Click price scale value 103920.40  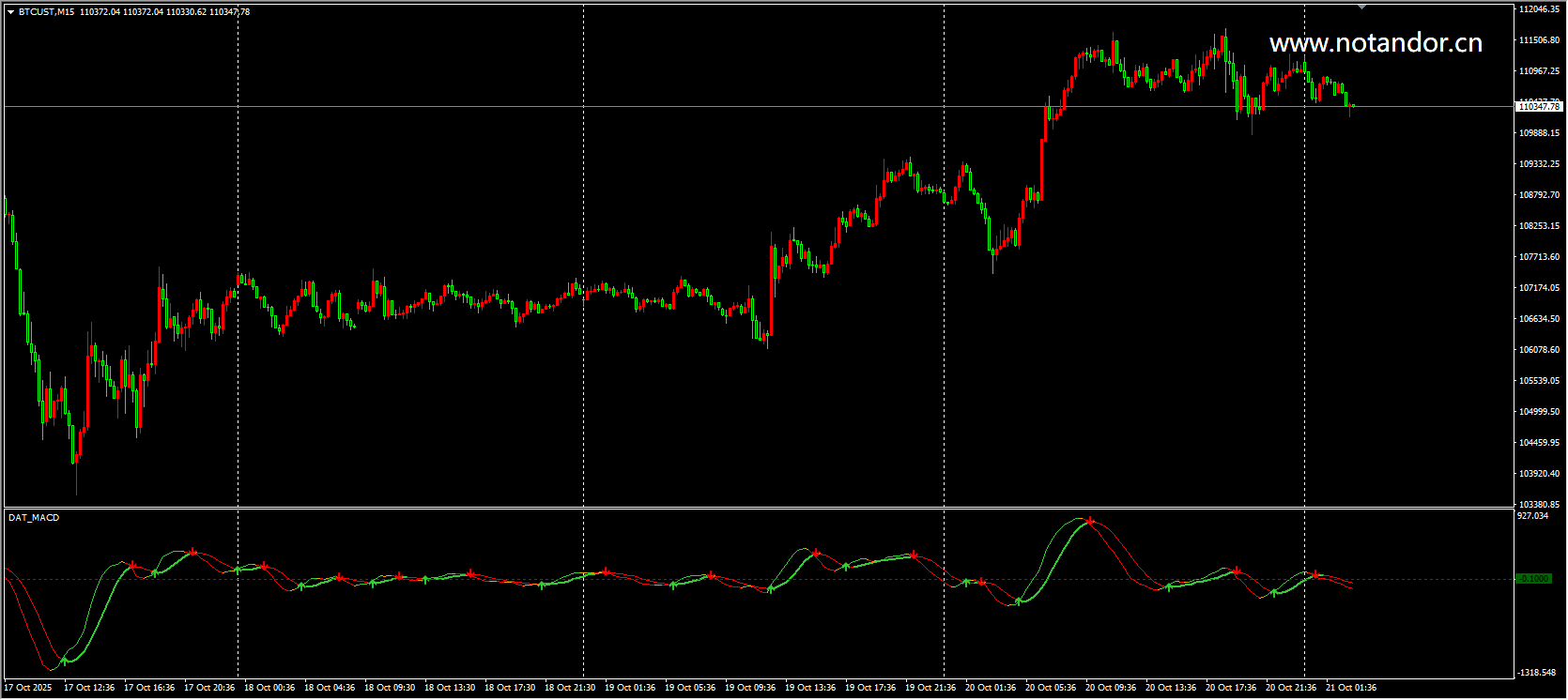click(1540, 474)
